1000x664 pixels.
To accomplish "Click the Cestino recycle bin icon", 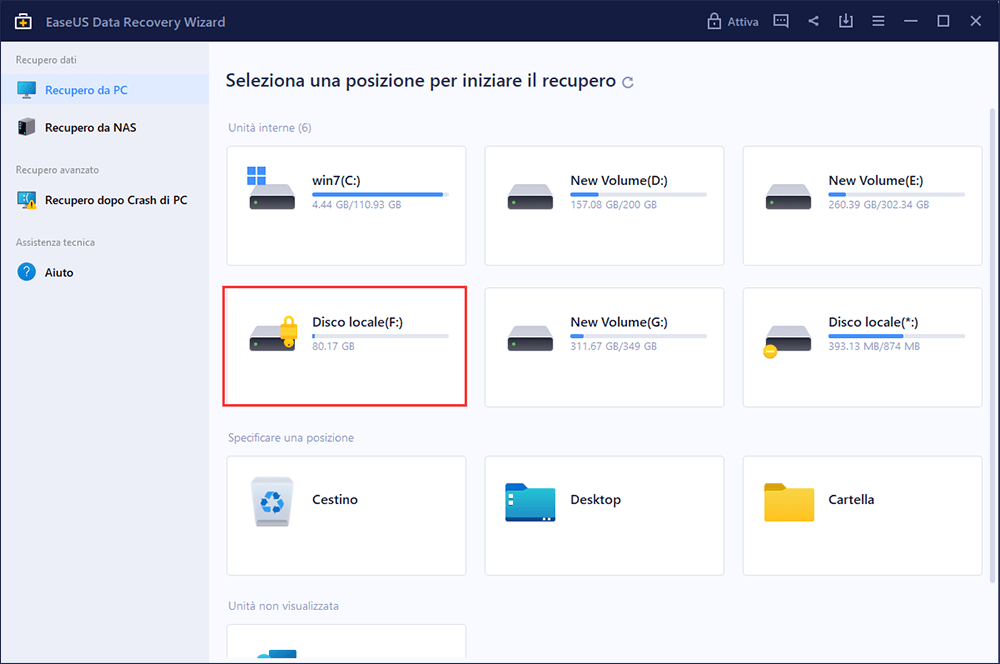I will [x=272, y=501].
